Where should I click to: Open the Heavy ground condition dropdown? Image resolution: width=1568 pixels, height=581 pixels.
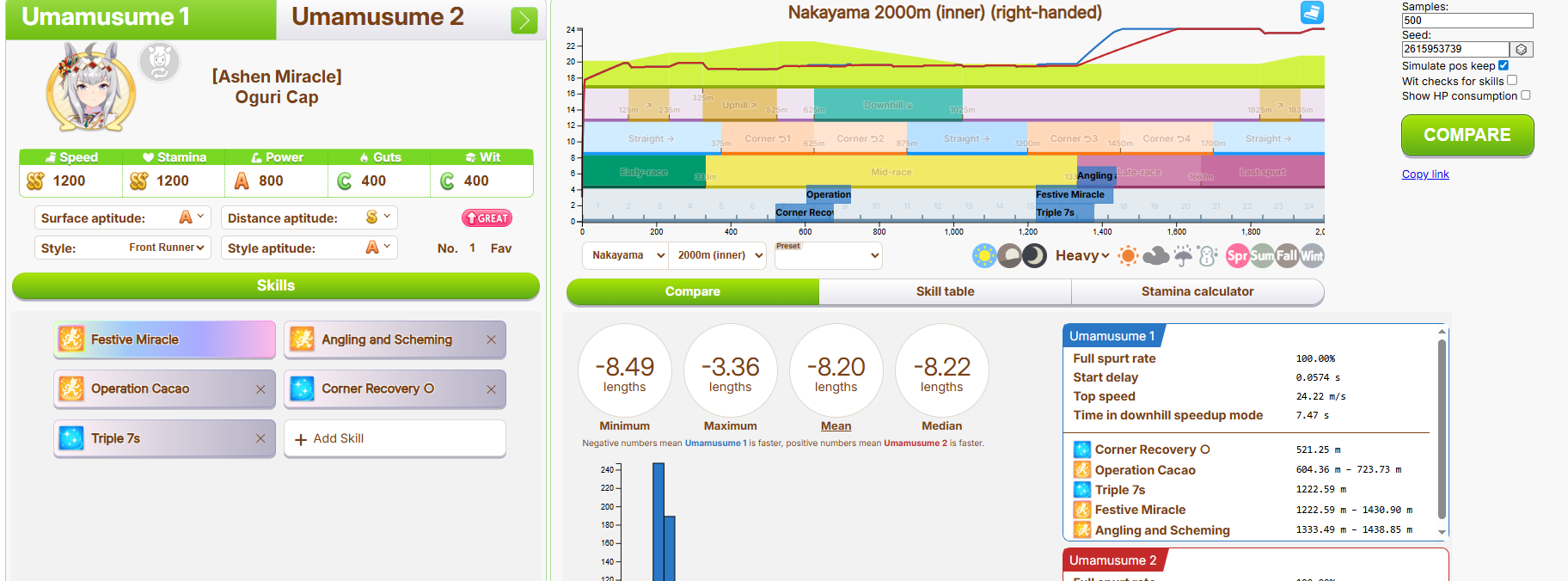1082,255
